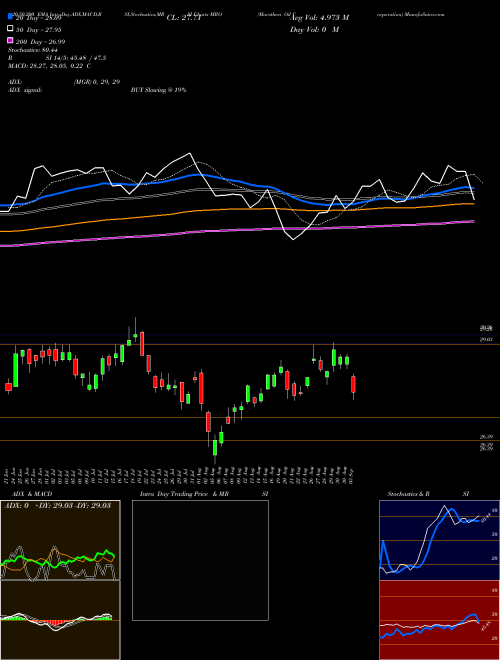
Task: Click the Stochastics 80.44 readout
Action: click(x=32, y=50)
